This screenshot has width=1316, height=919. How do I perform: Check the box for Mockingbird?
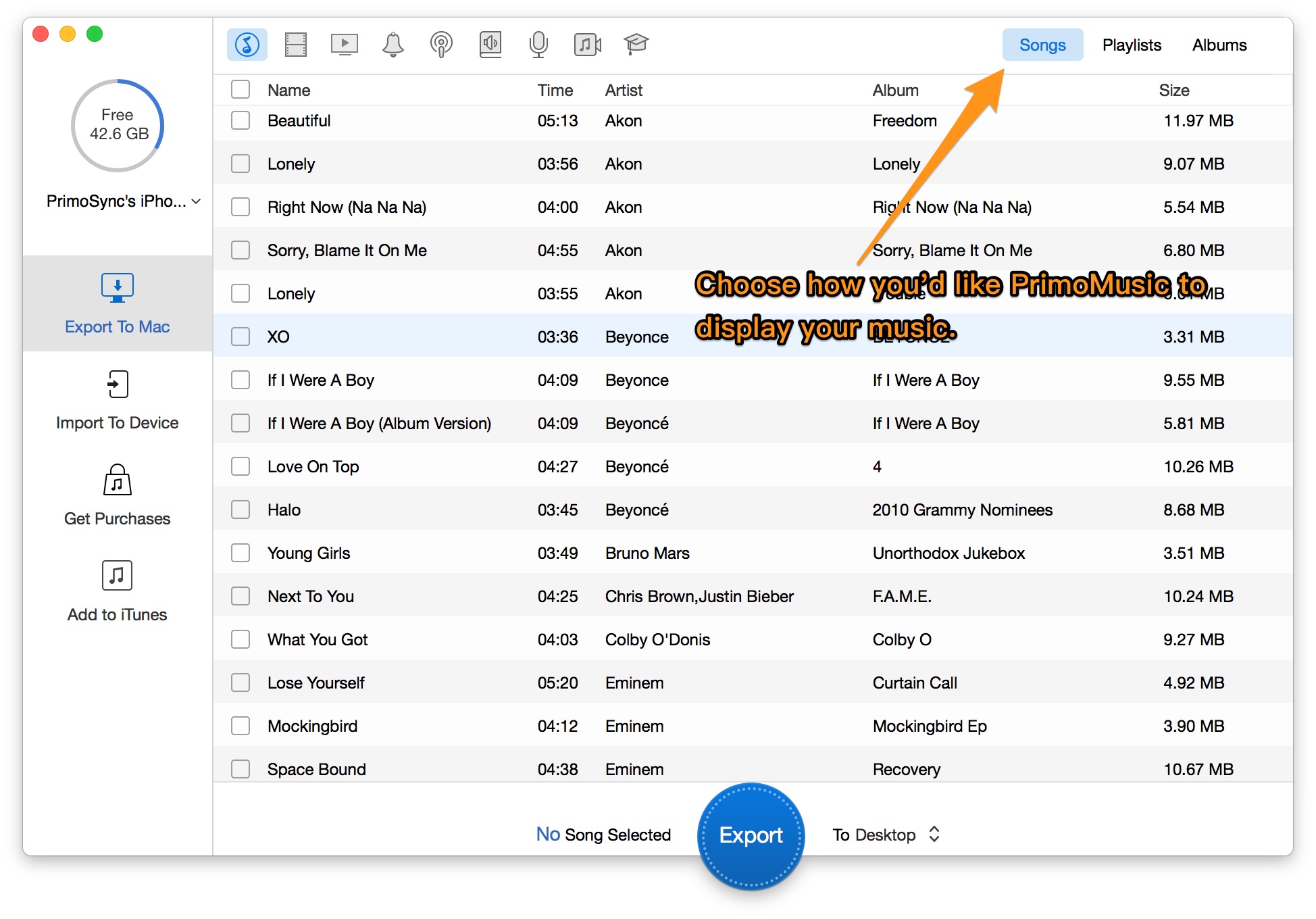point(241,726)
